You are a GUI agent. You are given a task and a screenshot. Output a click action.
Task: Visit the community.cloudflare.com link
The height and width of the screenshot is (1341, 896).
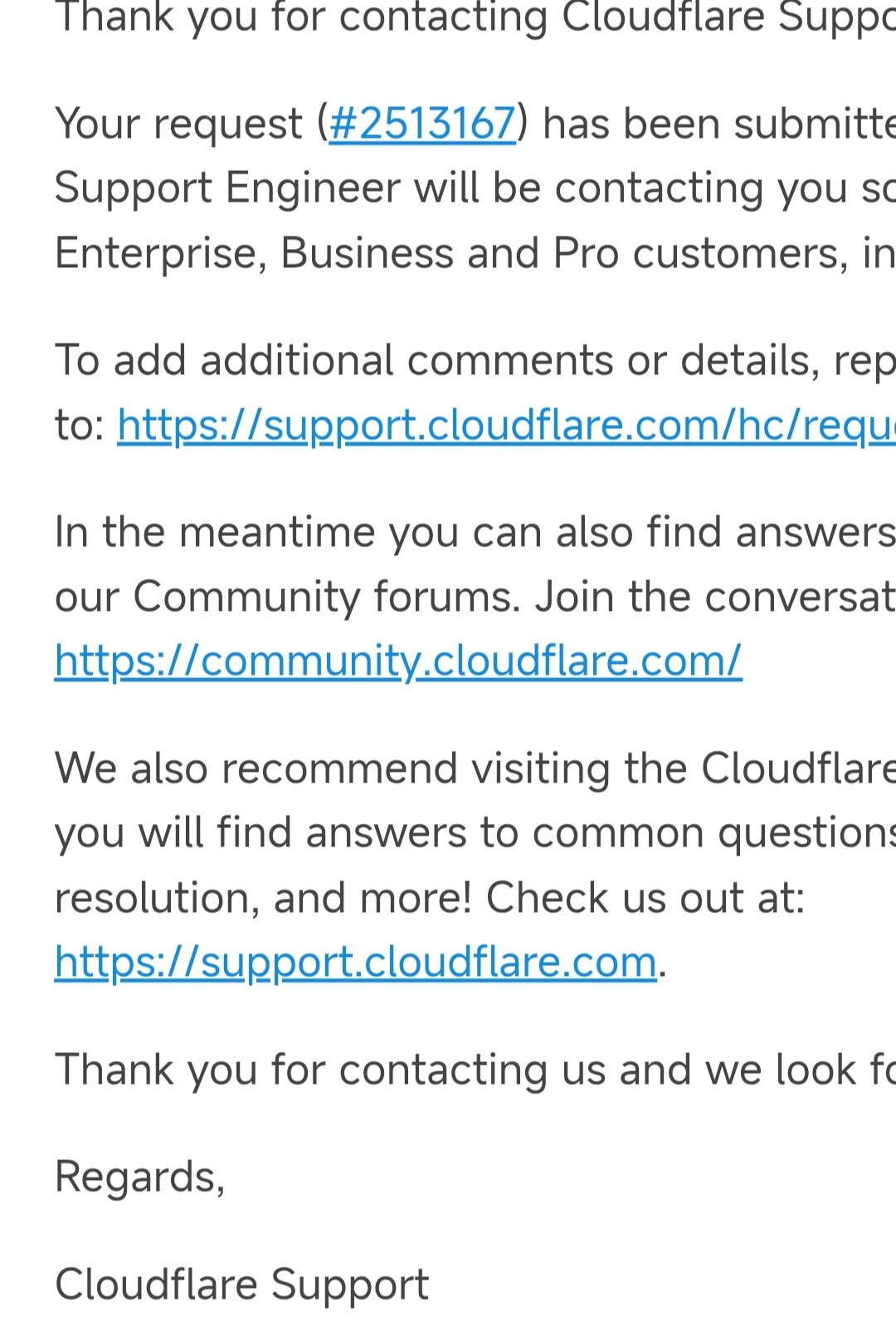click(x=398, y=661)
